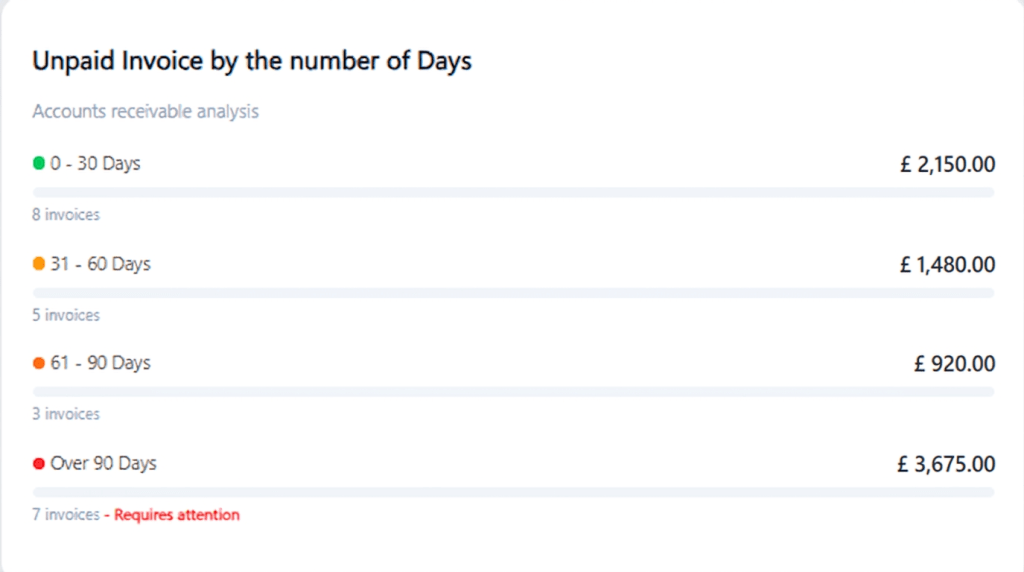This screenshot has width=1024, height=572.
Task: Select the 61 - 90 Days label
Action: click(100, 363)
